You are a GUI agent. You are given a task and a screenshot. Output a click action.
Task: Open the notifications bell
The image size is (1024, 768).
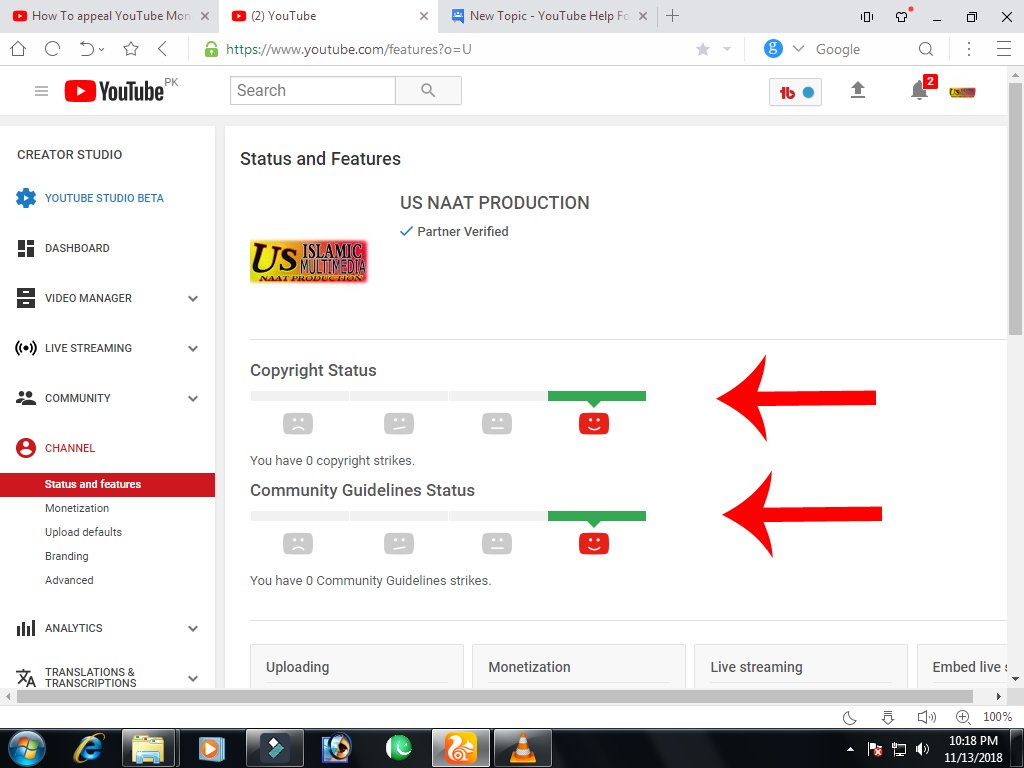point(920,90)
